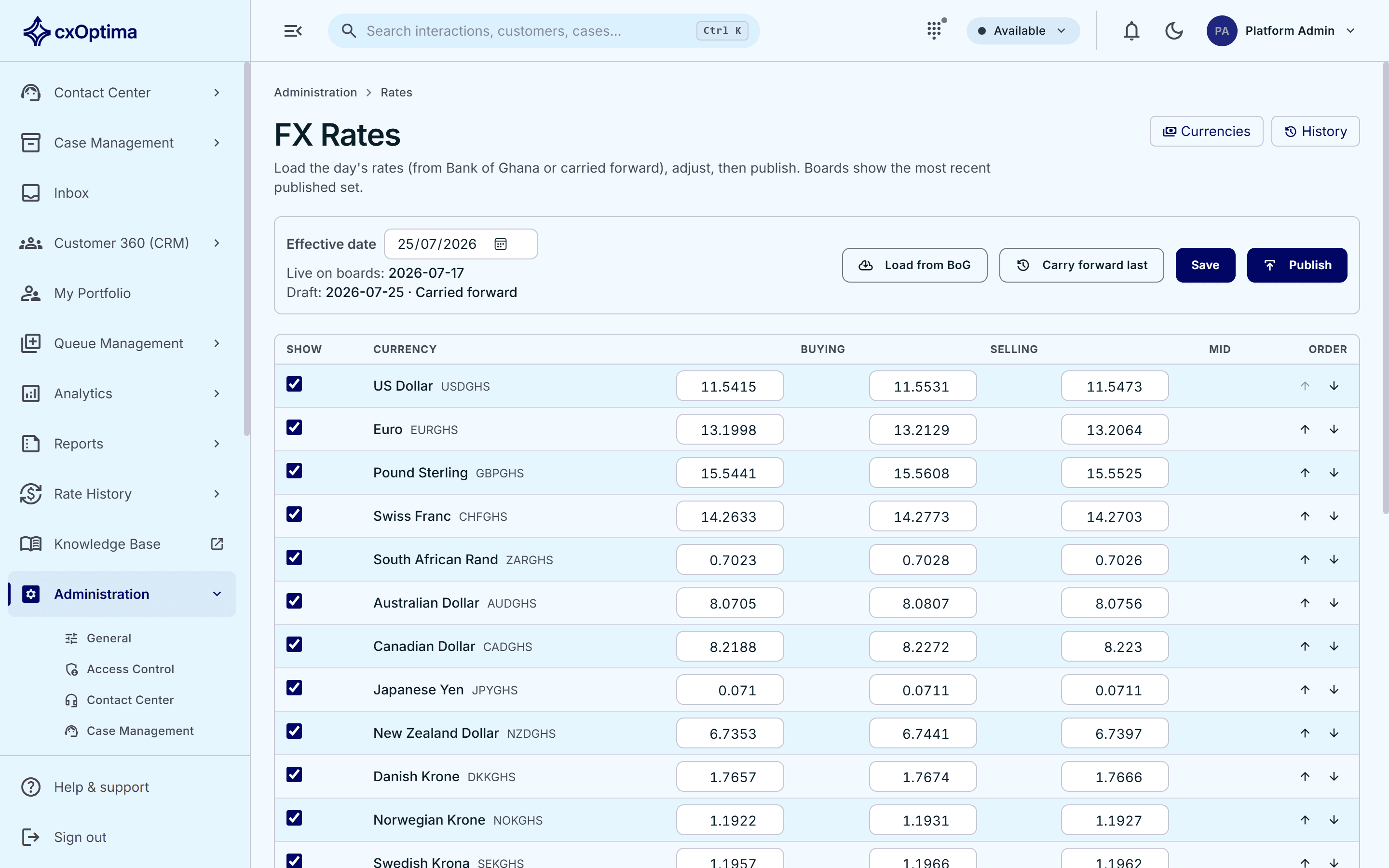Move Euro row down
This screenshot has width=1389, height=868.
coord(1334,429)
